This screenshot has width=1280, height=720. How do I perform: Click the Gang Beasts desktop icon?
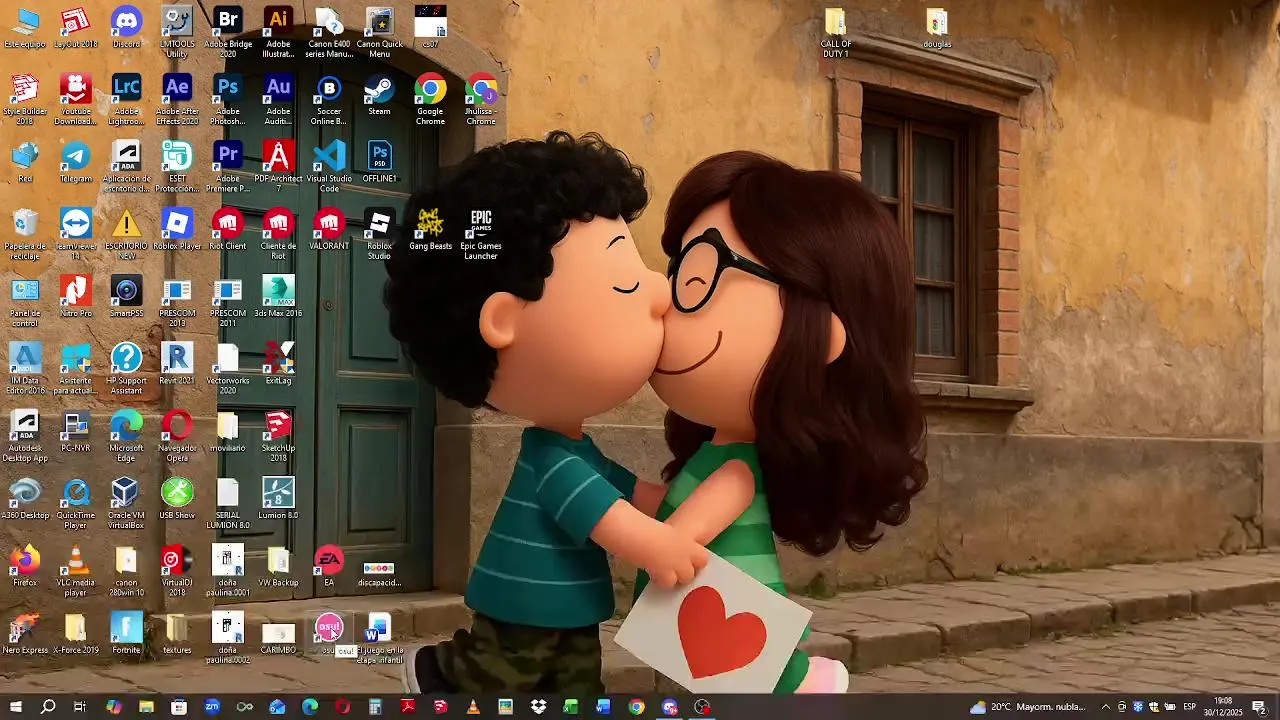pos(430,230)
